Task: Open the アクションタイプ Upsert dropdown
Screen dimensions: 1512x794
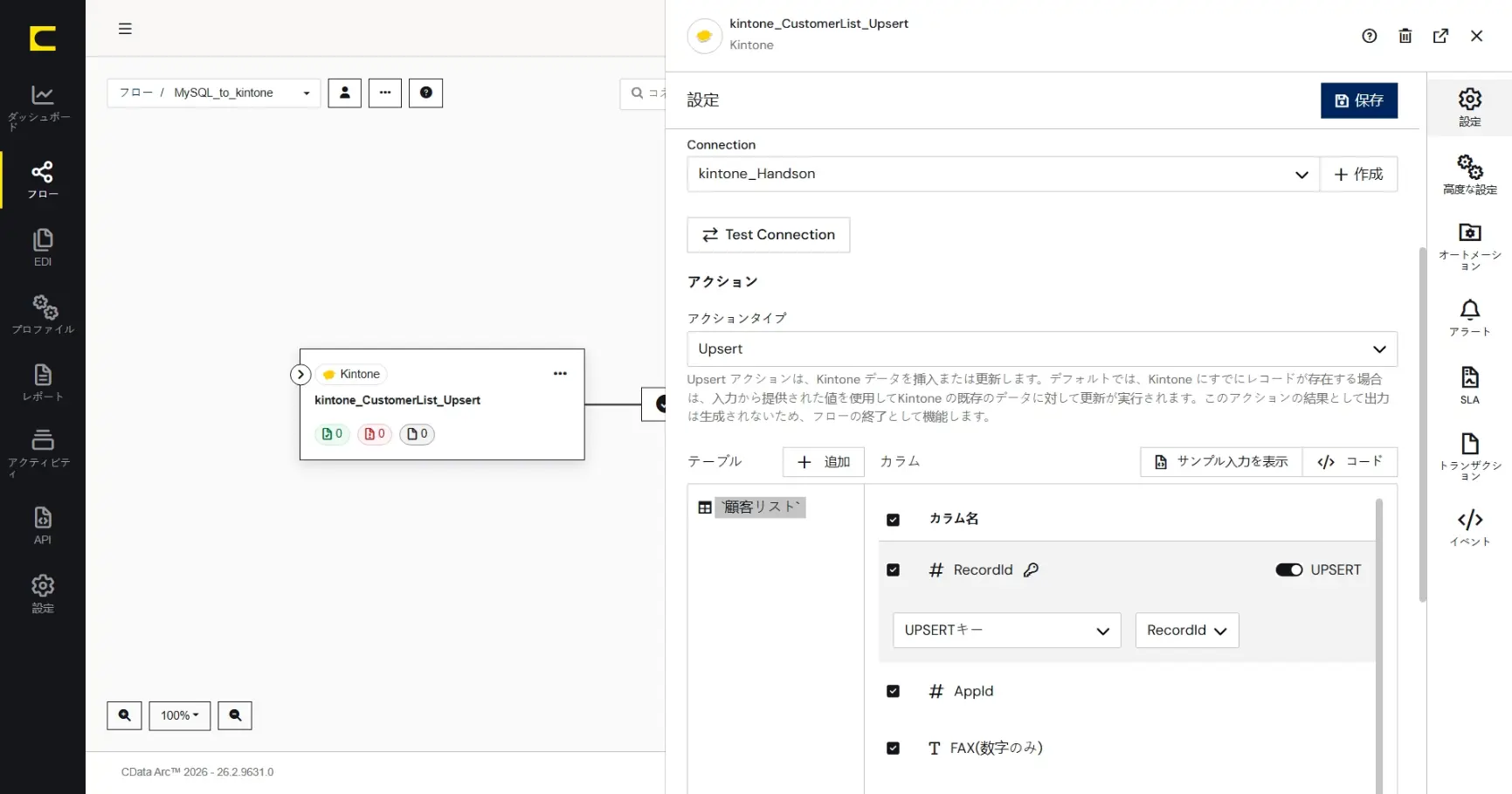Action: coord(1042,349)
